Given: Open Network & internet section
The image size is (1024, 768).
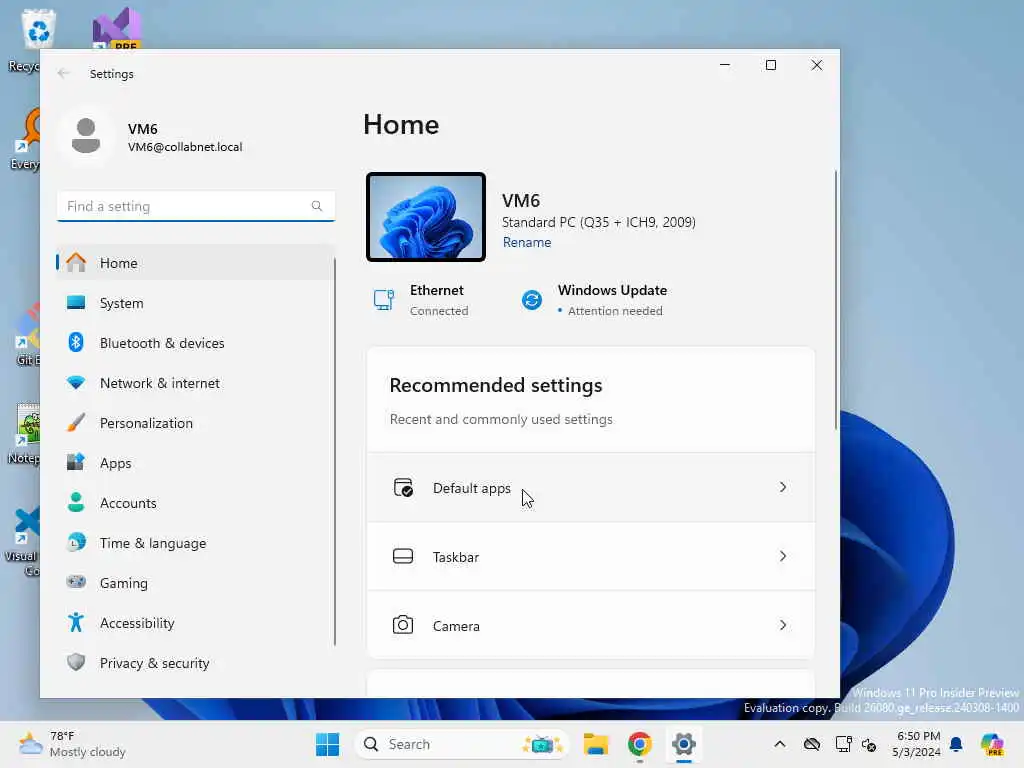Looking at the screenshot, I should (195, 383).
